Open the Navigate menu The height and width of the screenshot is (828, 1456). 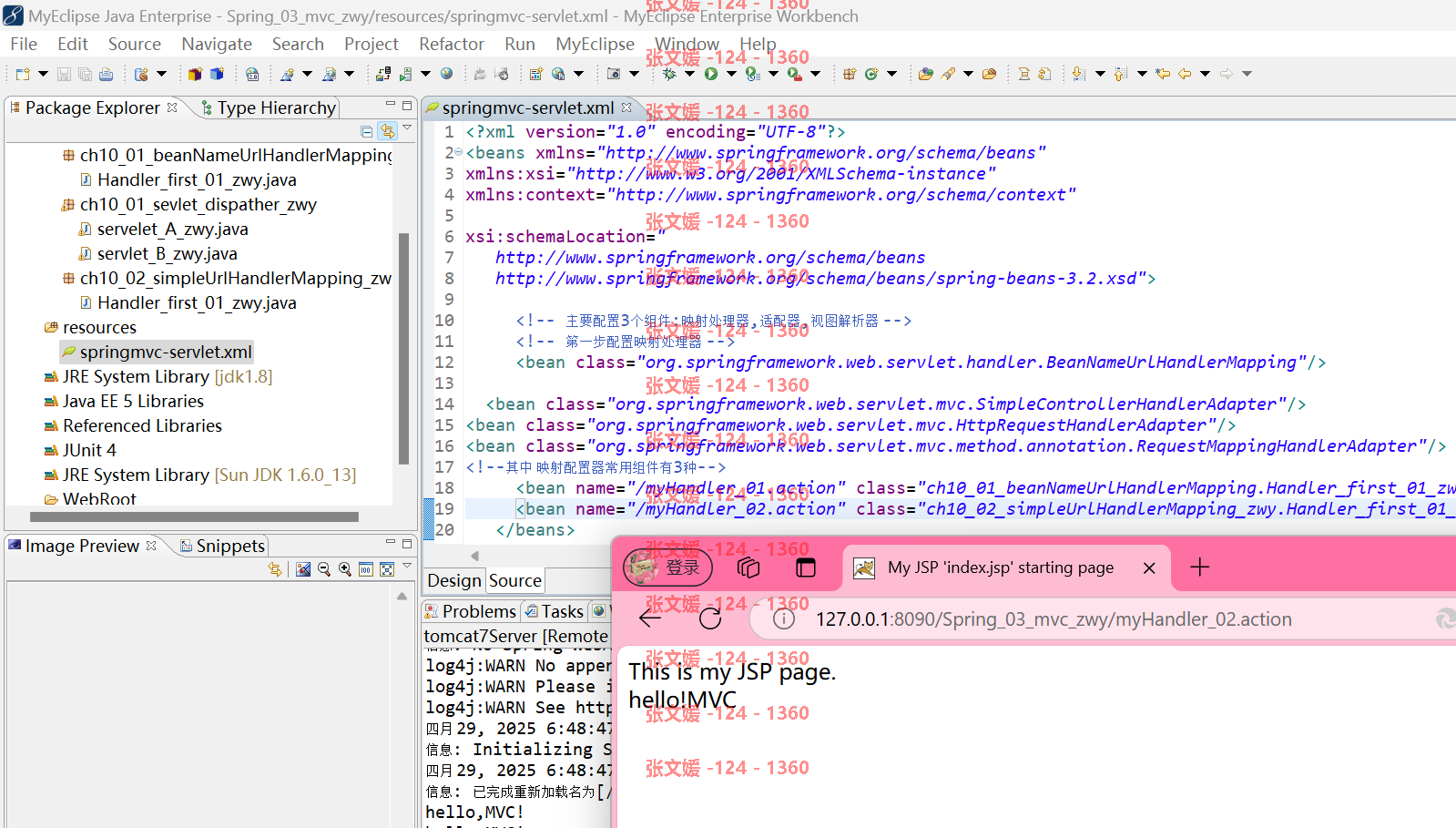[217, 44]
